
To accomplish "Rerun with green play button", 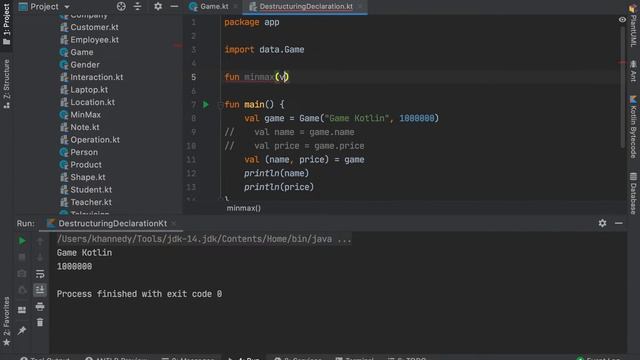I will click(x=22, y=241).
